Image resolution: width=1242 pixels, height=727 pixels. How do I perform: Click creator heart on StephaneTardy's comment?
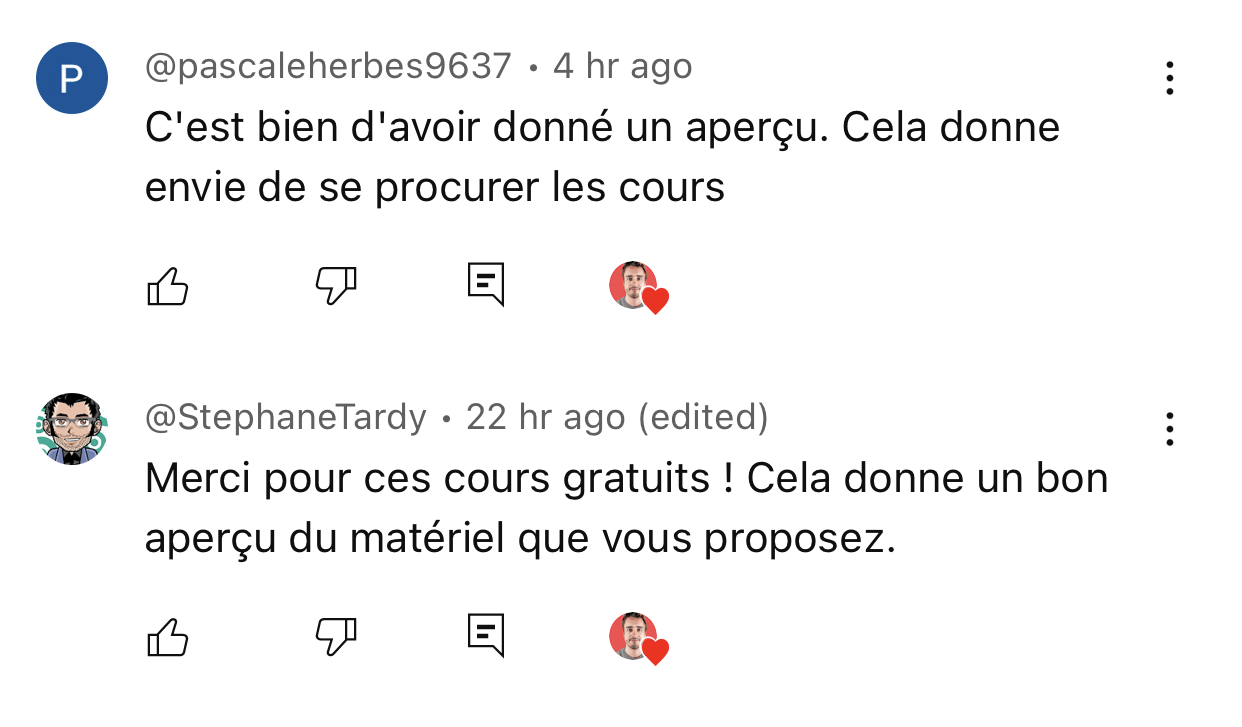coord(638,638)
